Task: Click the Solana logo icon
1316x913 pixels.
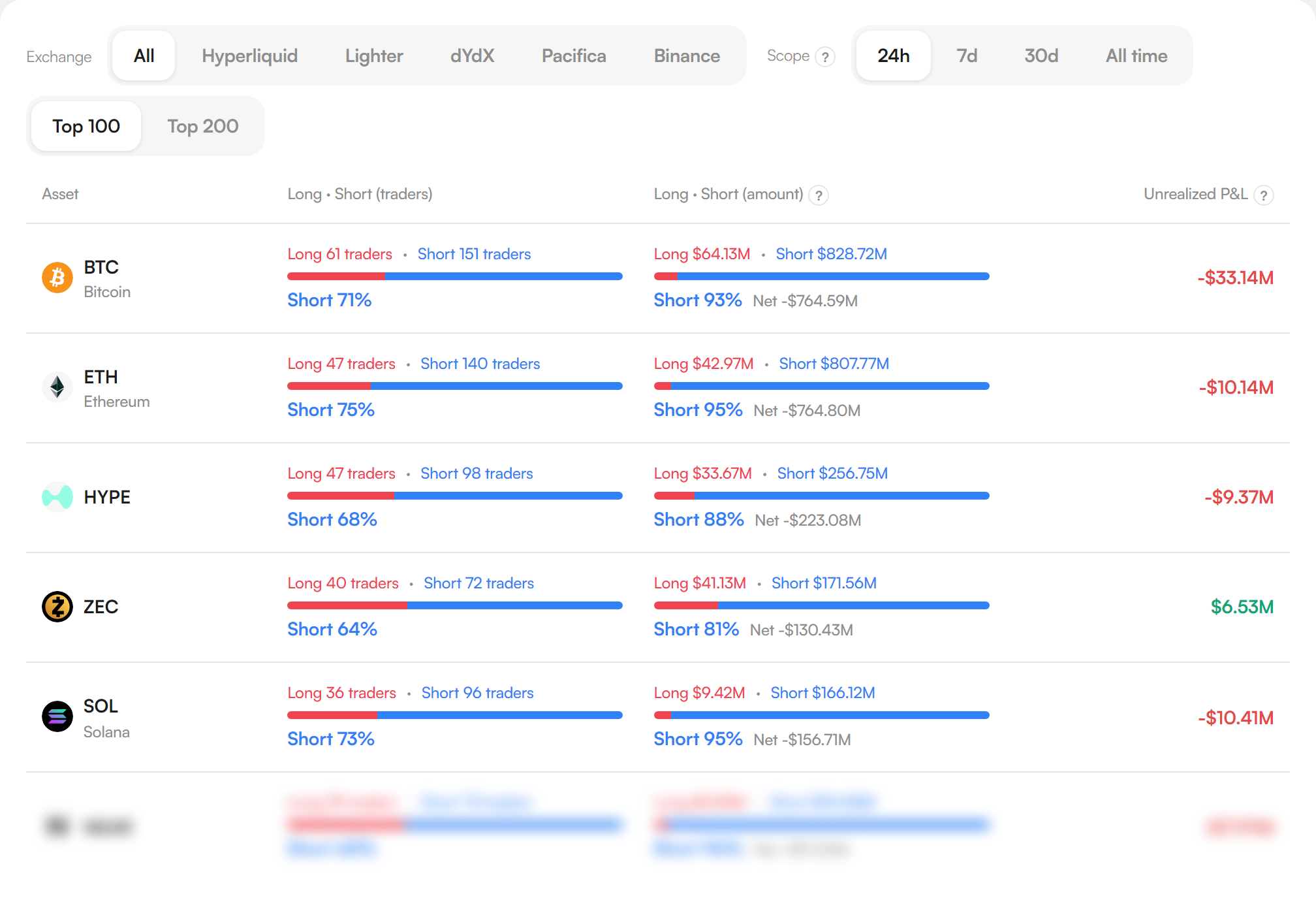Action: (x=57, y=716)
